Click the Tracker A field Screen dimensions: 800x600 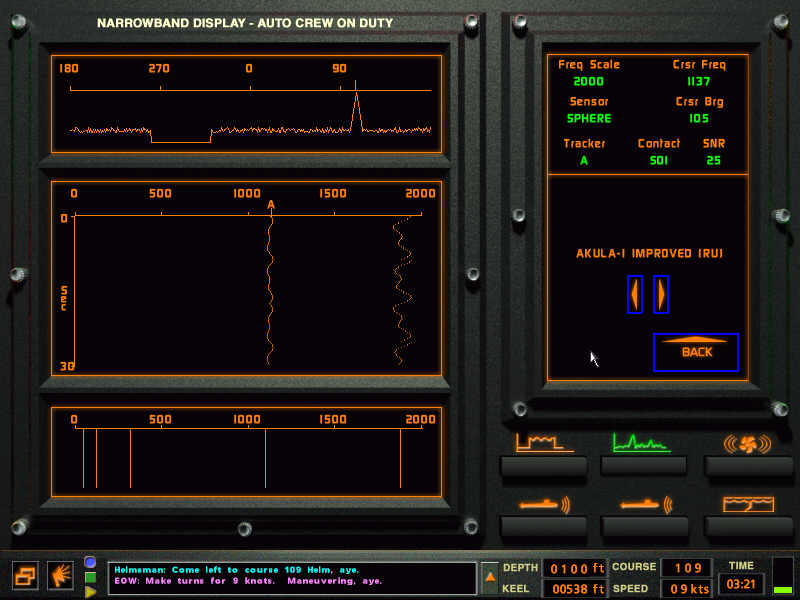coord(584,159)
